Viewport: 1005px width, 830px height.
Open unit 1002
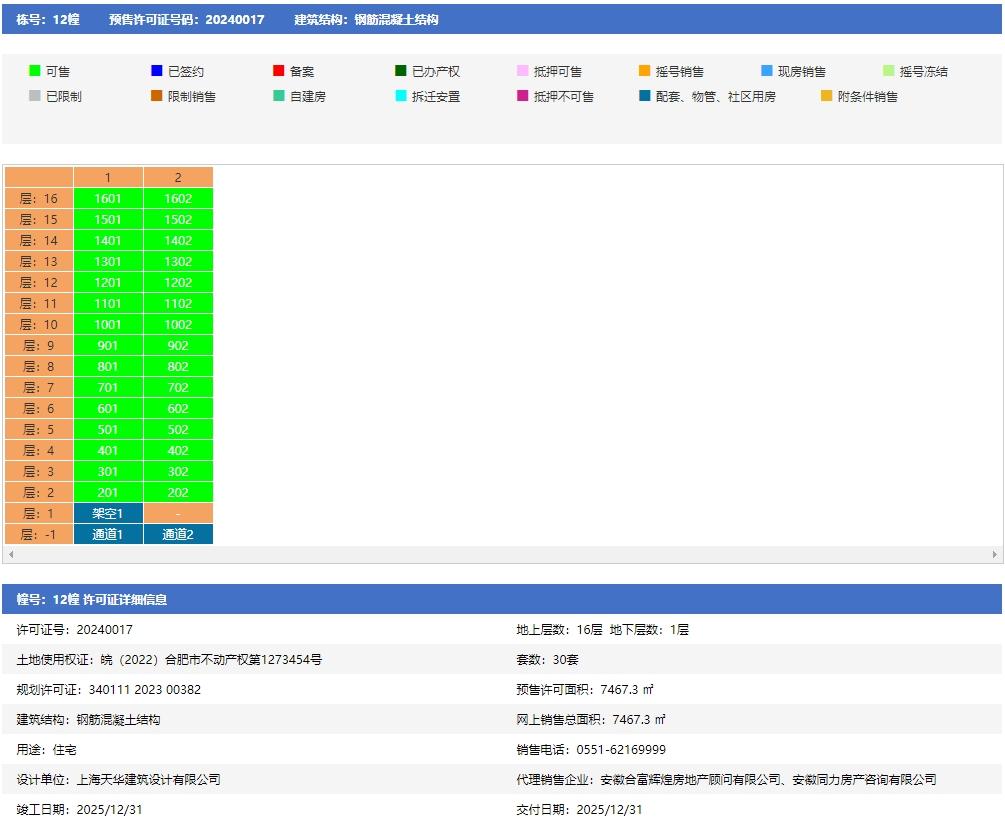point(178,324)
